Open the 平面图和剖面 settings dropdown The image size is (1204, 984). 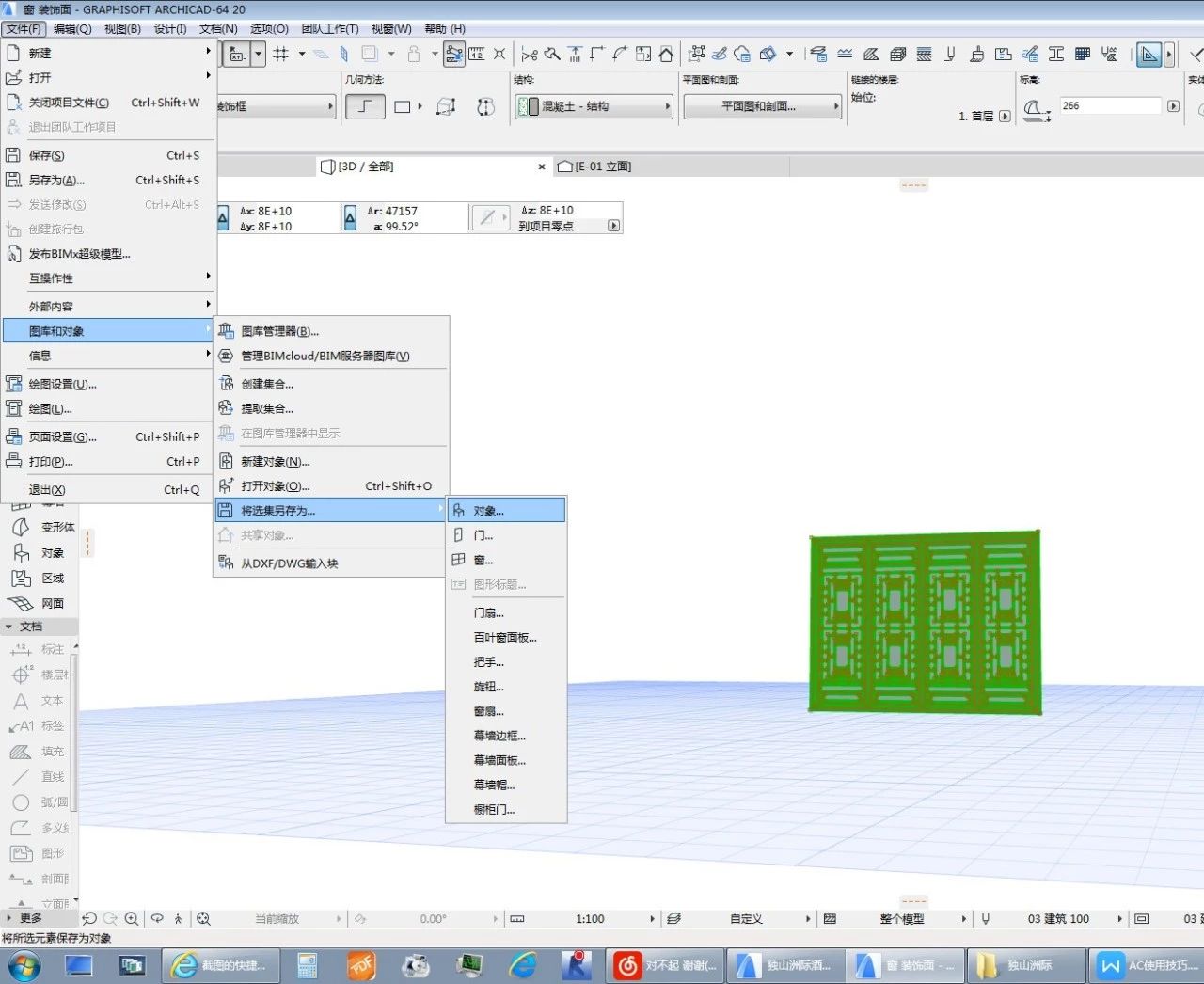(x=762, y=106)
